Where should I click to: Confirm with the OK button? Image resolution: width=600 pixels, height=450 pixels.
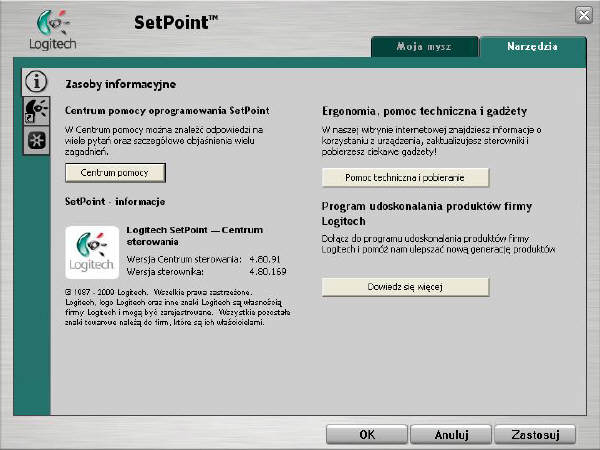click(x=367, y=435)
